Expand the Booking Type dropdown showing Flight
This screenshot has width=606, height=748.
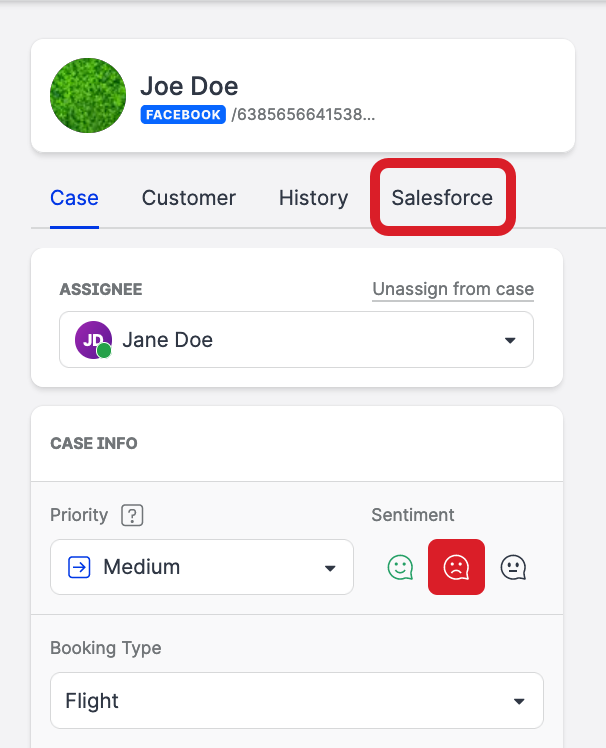click(x=296, y=701)
